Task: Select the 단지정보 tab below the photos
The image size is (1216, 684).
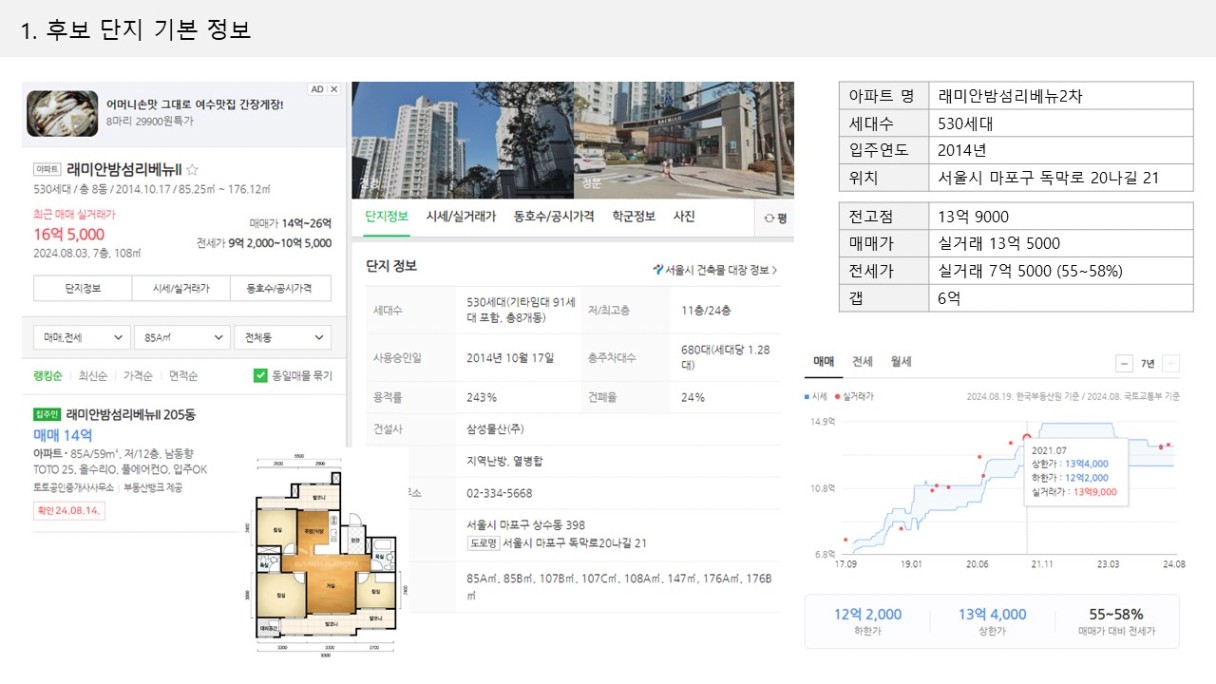Action: 386,217
